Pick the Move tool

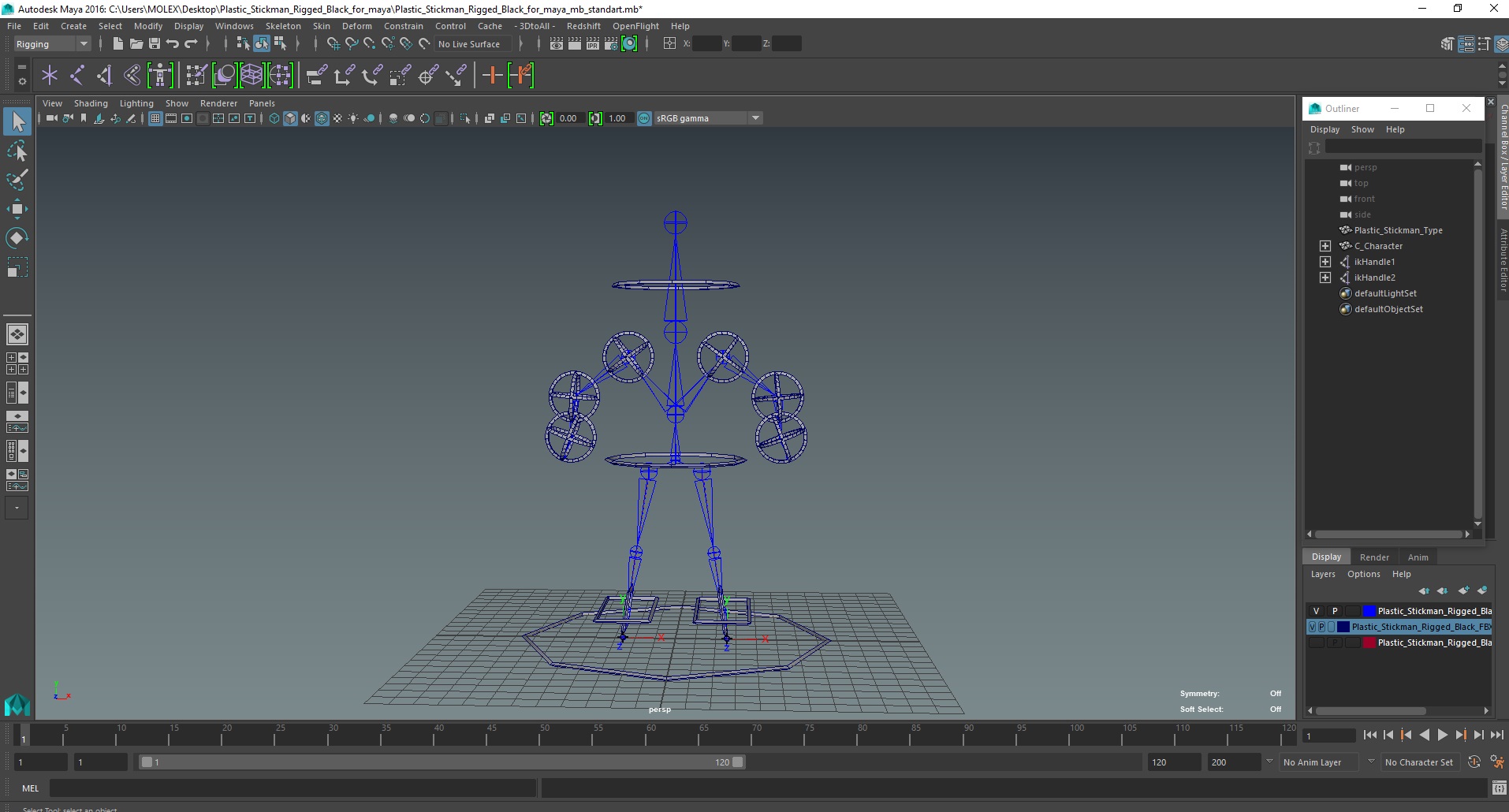click(17, 209)
